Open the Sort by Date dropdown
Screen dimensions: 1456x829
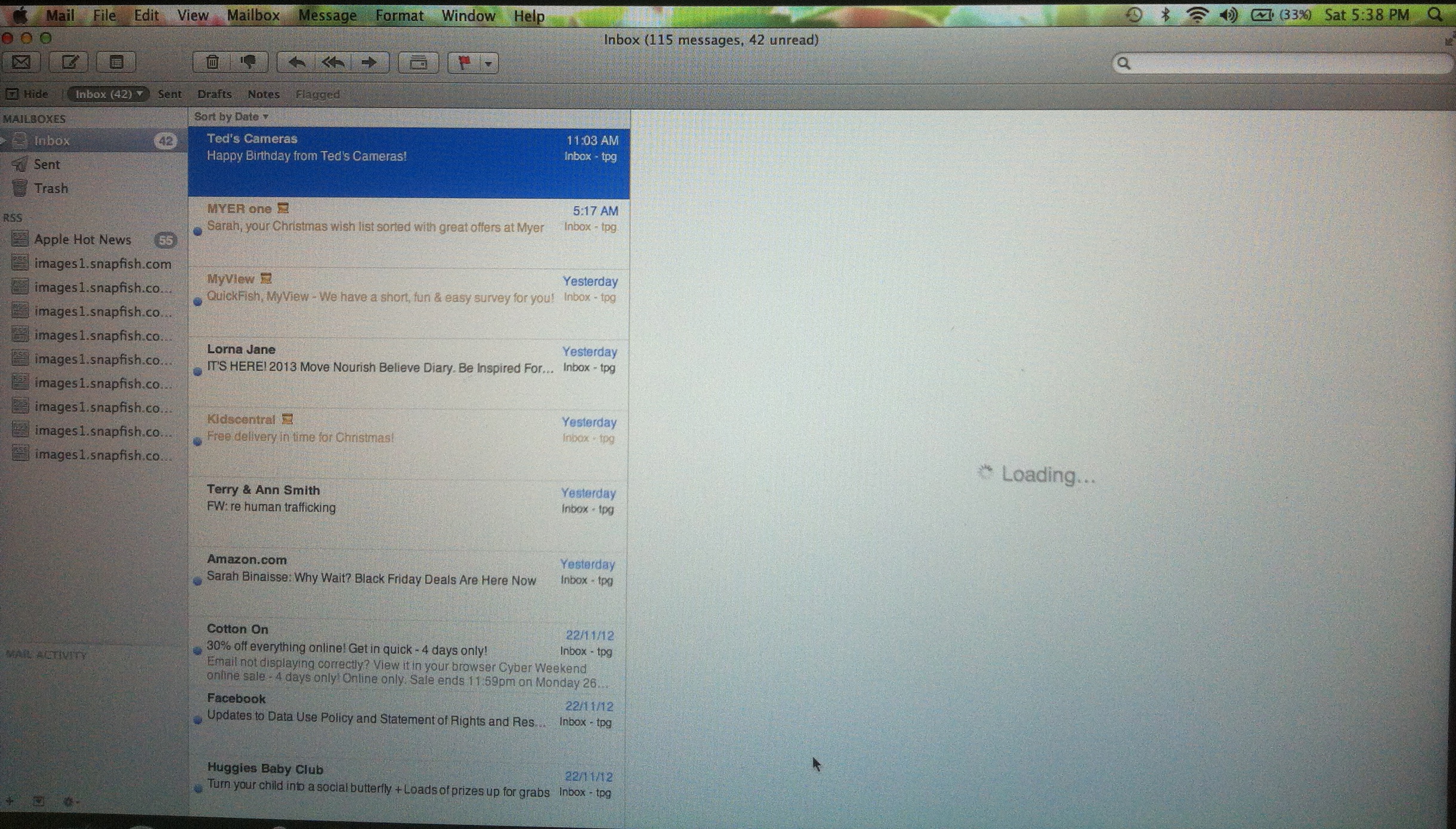(x=230, y=116)
